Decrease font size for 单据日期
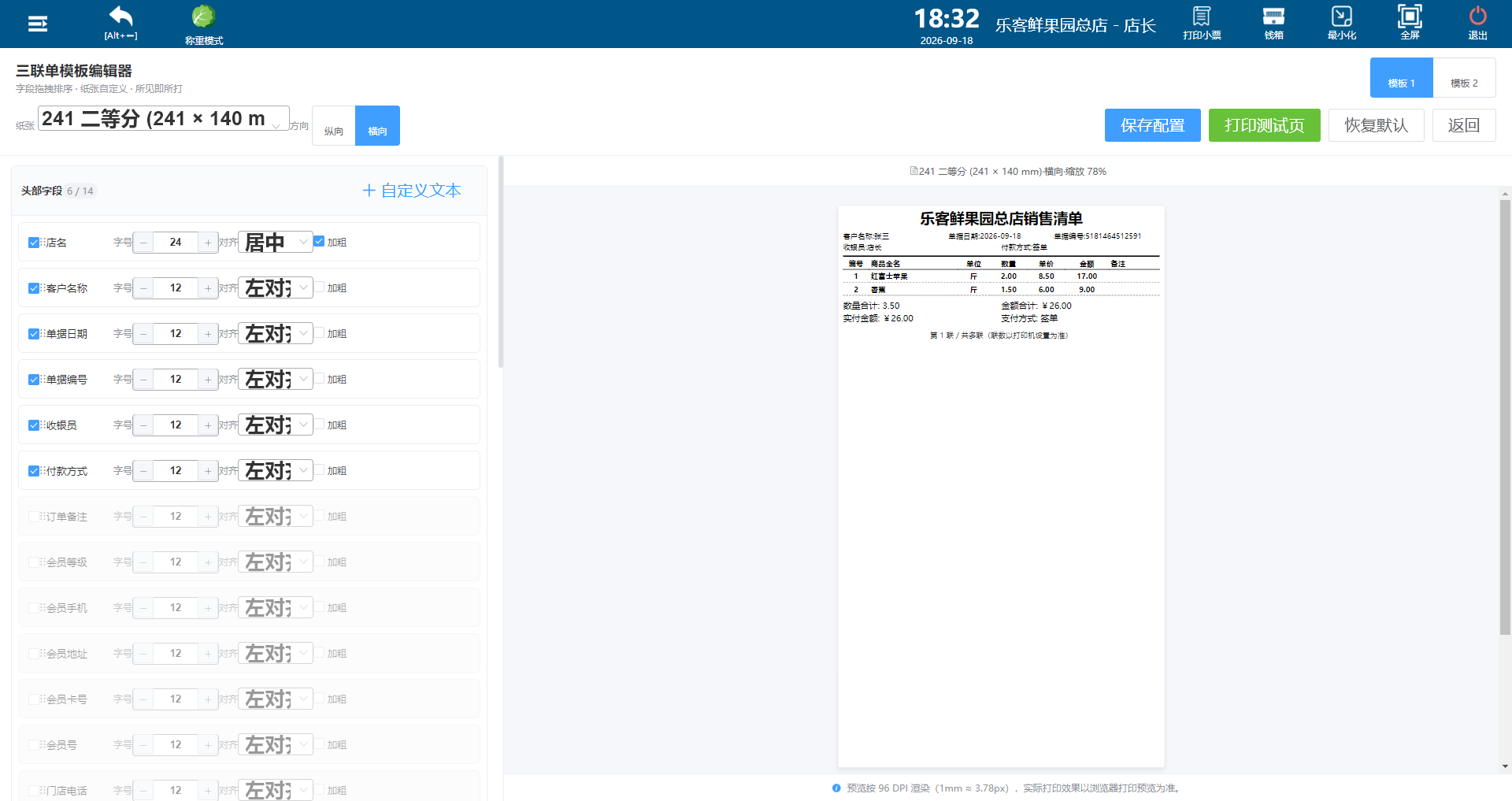This screenshot has height=801, width=1512. click(143, 334)
